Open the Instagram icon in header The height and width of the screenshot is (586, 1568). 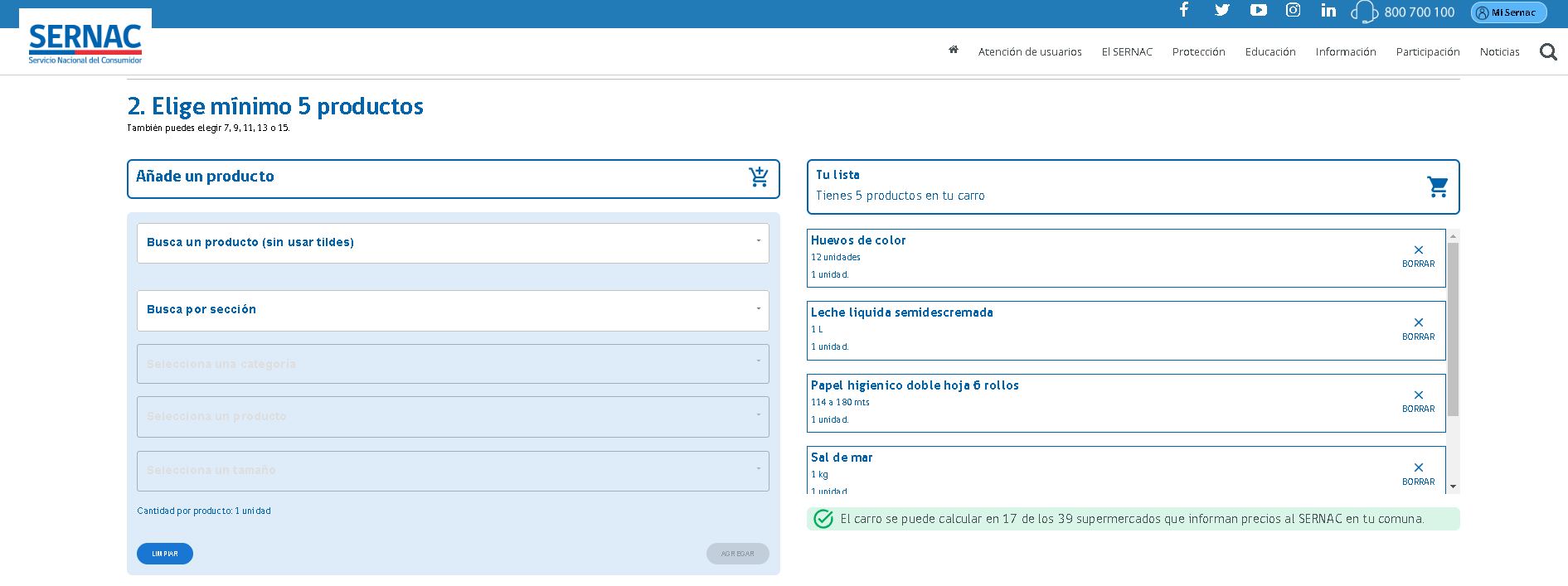(x=1293, y=10)
